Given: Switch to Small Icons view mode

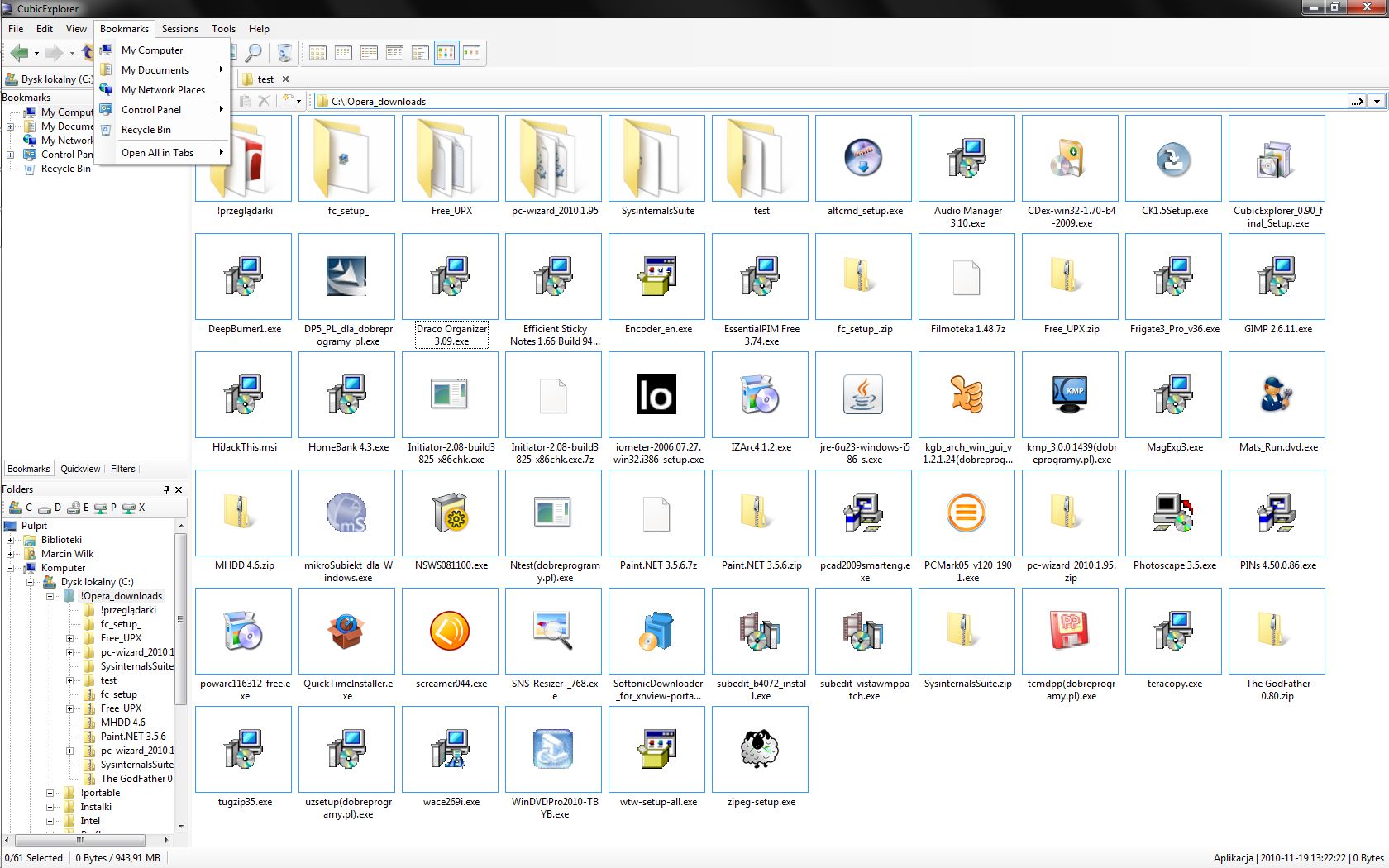Looking at the screenshot, I should [x=343, y=53].
